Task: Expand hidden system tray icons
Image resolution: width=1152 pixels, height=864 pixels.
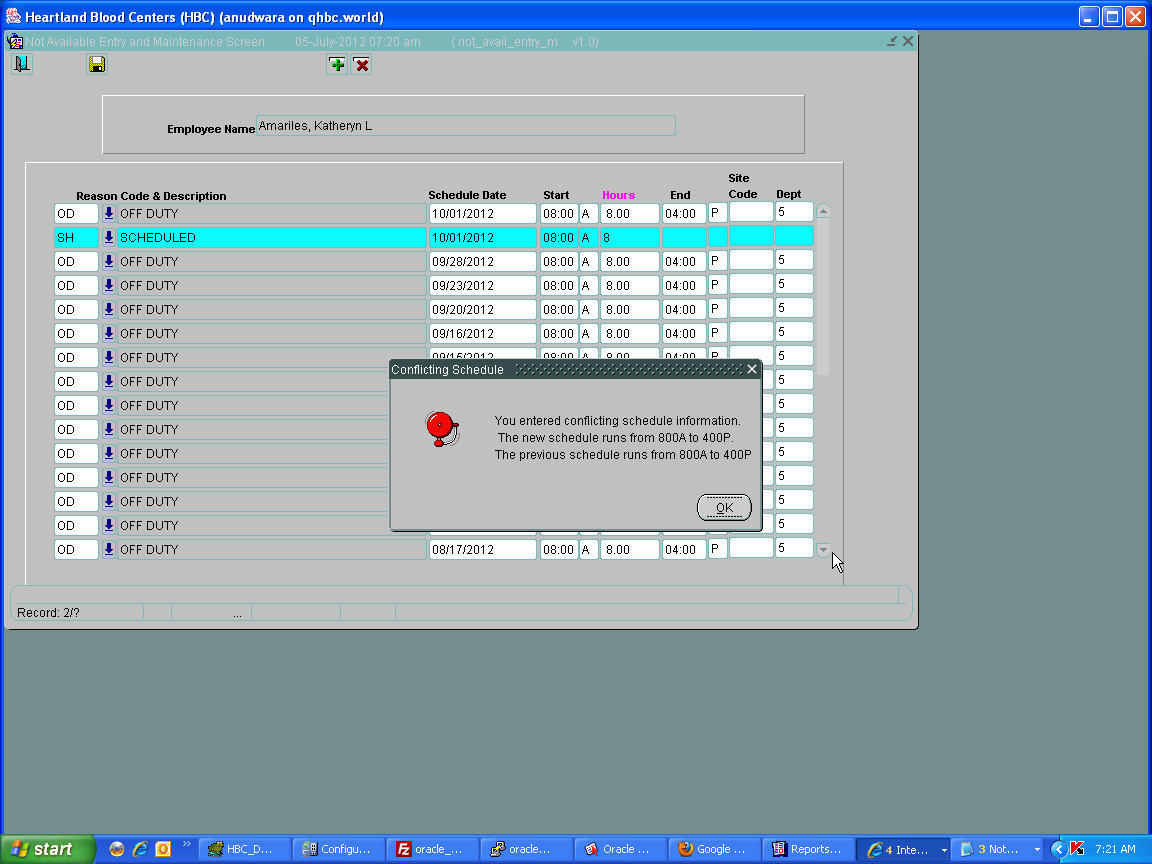Action: coord(1058,849)
